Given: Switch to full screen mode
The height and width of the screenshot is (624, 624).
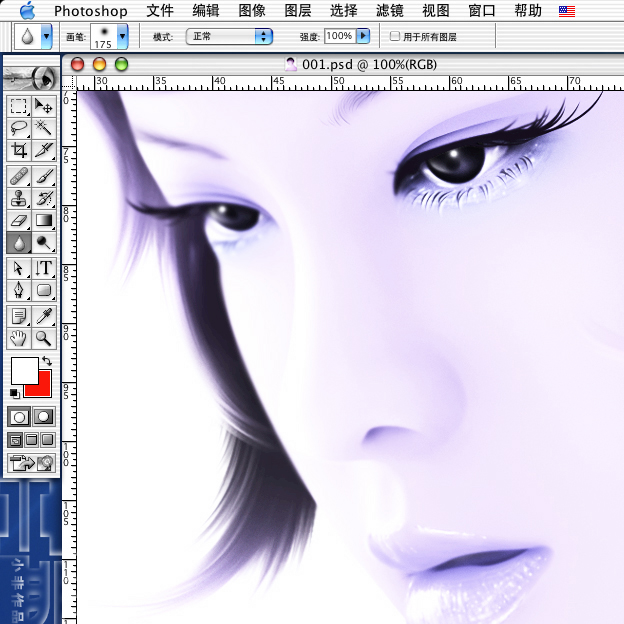Looking at the screenshot, I should [47, 440].
